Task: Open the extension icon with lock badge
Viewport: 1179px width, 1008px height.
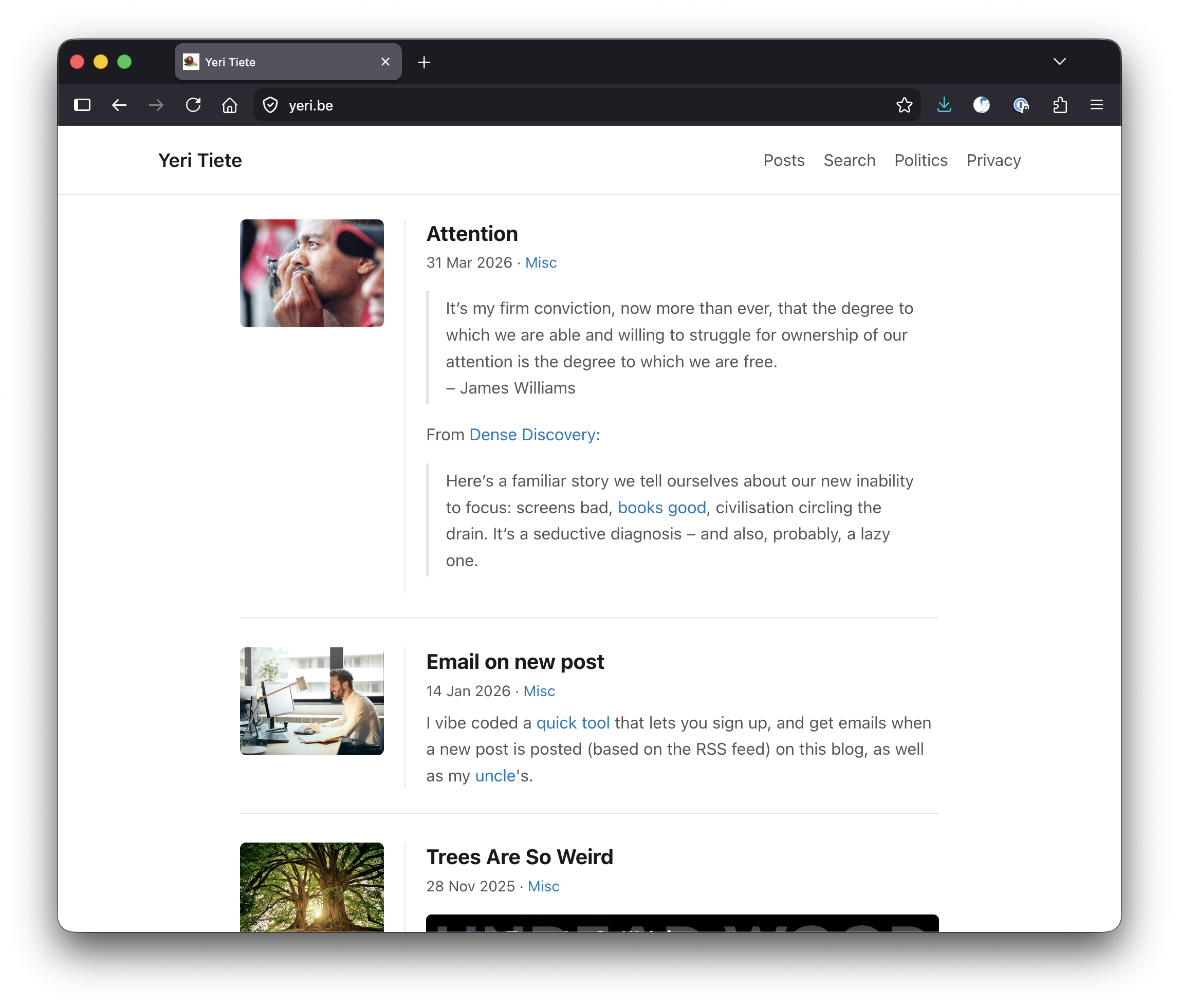Action: pyautogui.click(x=1021, y=105)
